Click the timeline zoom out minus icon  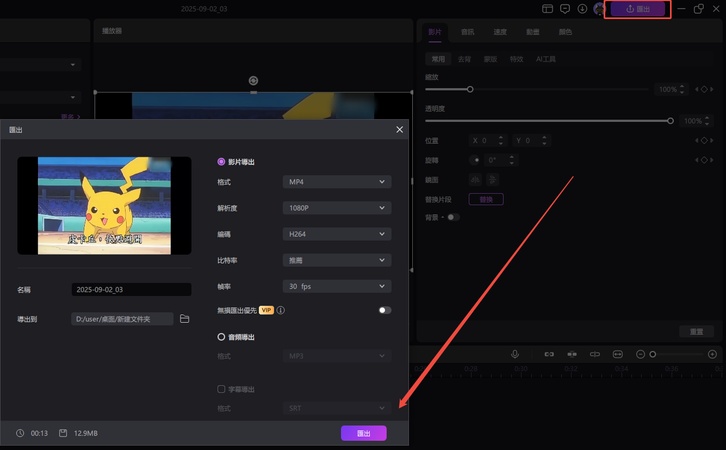point(640,354)
